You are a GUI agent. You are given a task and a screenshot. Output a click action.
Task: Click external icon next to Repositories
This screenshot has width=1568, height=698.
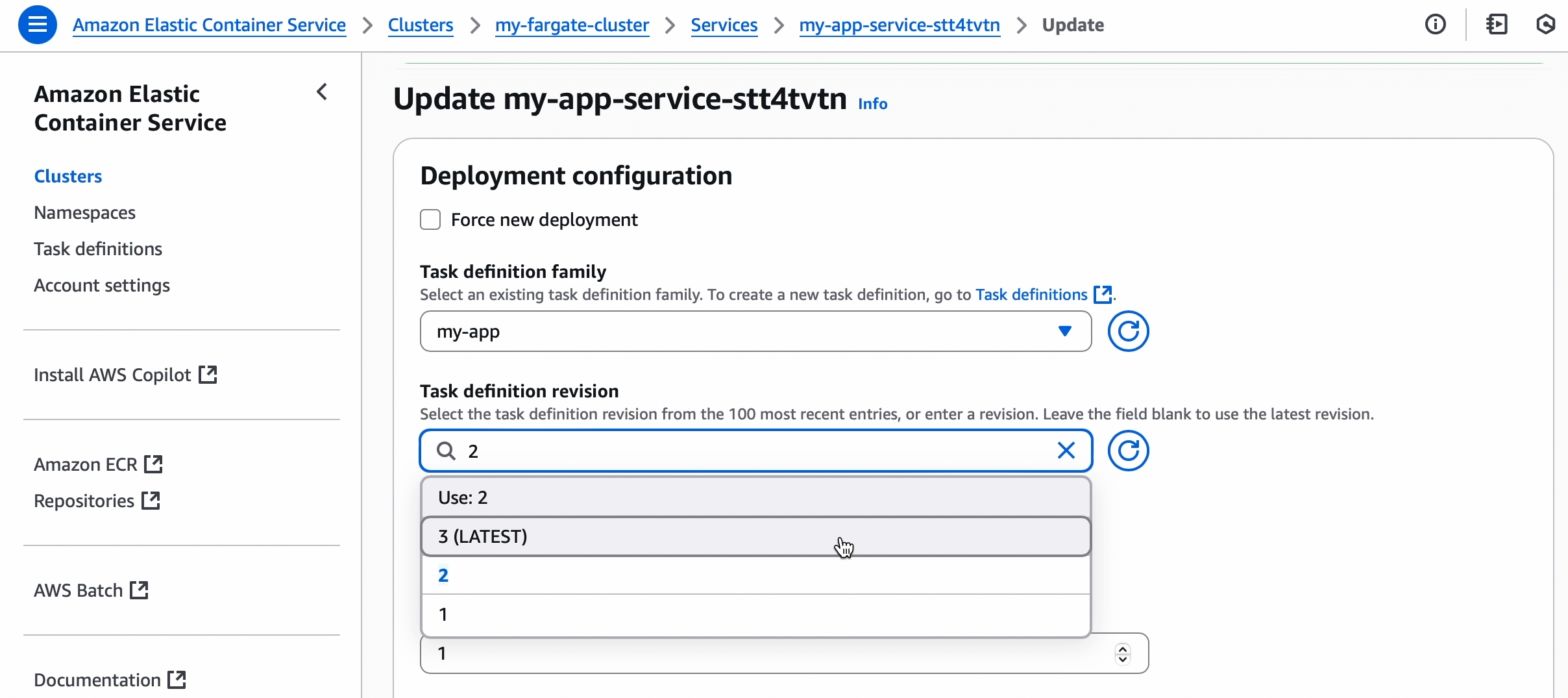[x=151, y=501]
